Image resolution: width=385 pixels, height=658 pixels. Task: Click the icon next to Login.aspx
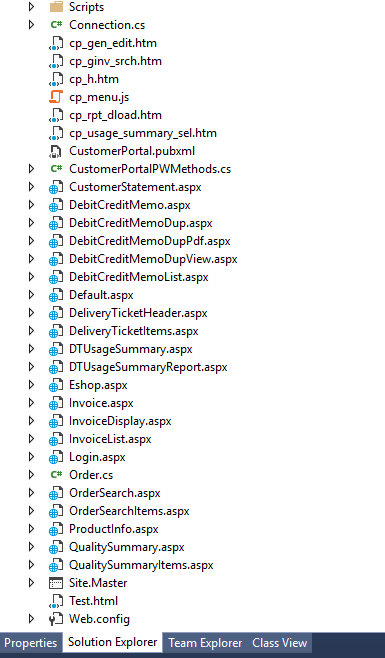point(56,458)
